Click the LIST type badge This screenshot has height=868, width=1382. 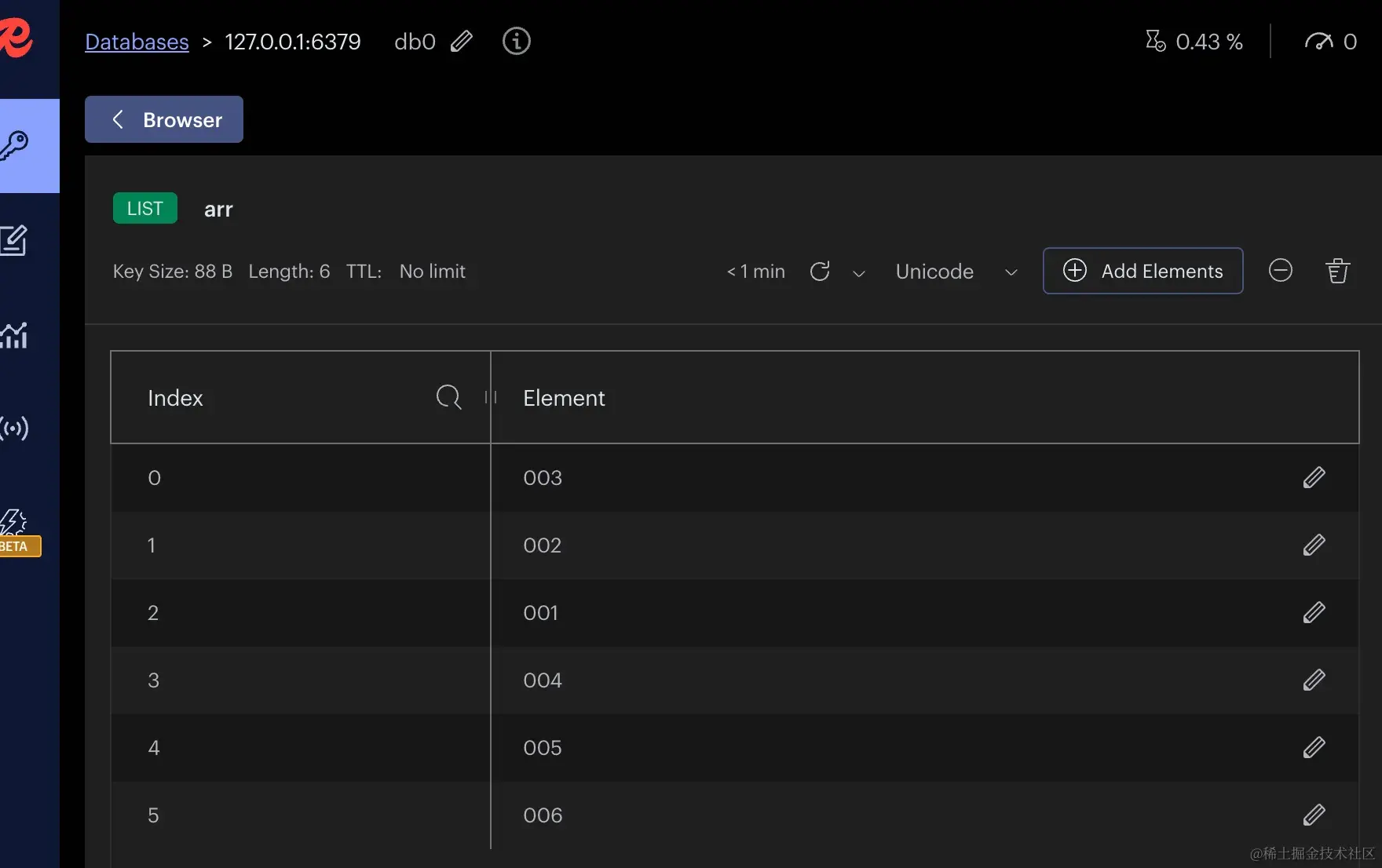[145, 208]
